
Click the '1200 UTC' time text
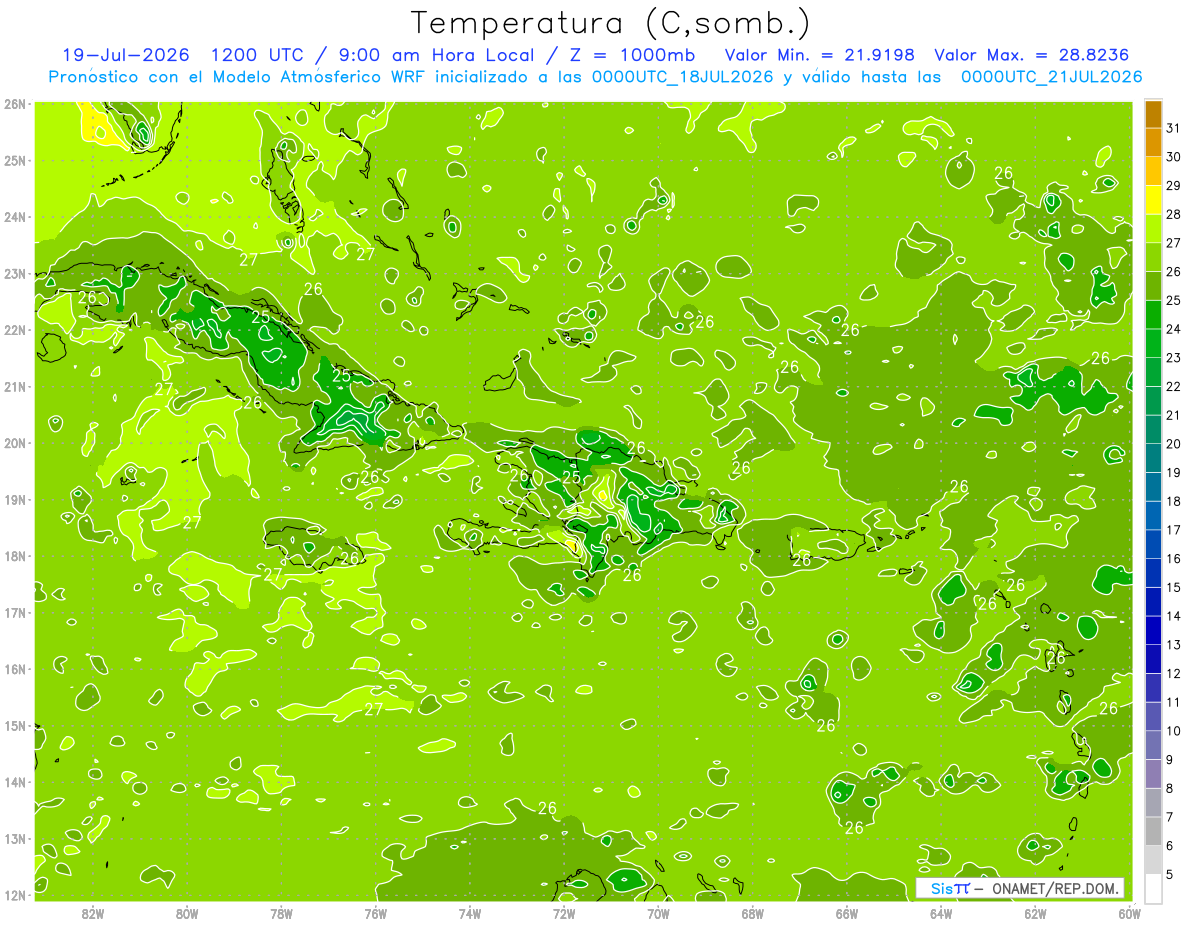(258, 55)
